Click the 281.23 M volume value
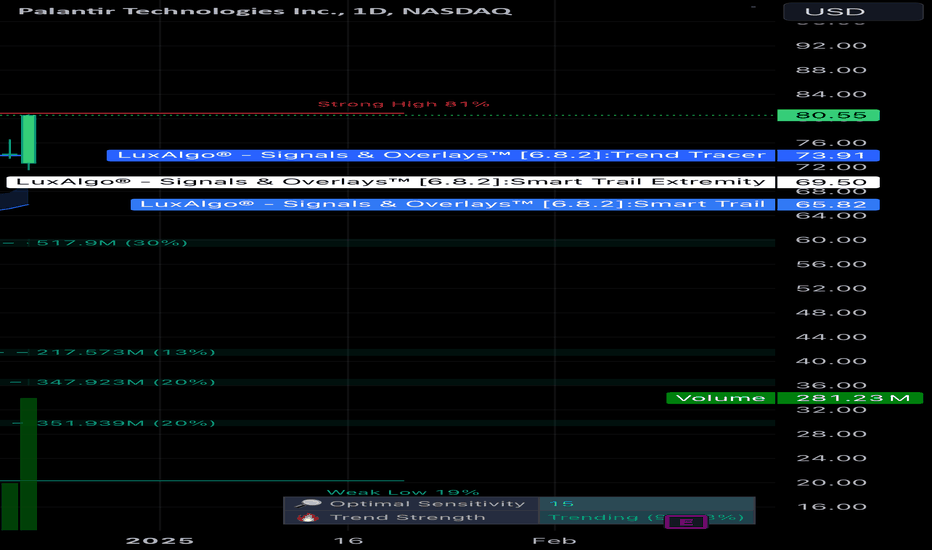Viewport: 932px width, 550px height. click(x=850, y=398)
